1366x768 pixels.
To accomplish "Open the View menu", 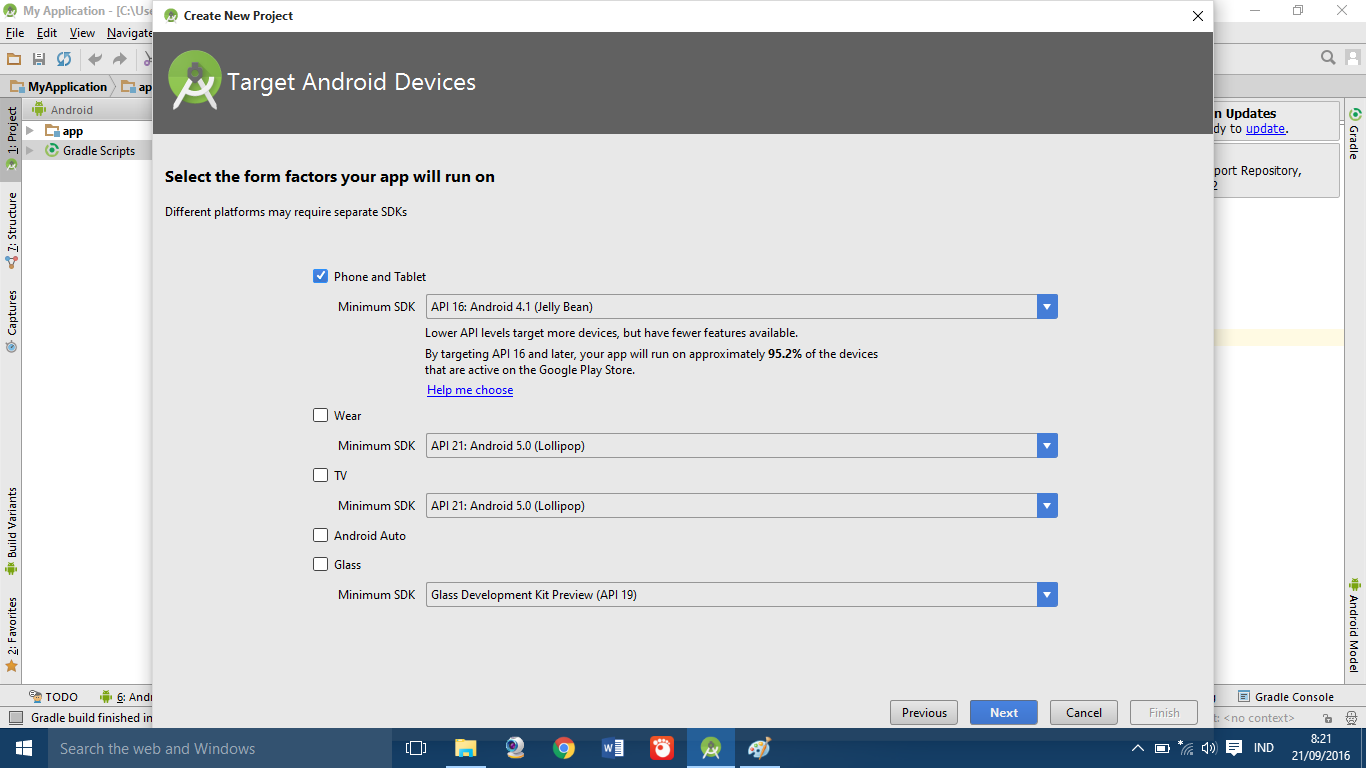I will coord(81,32).
